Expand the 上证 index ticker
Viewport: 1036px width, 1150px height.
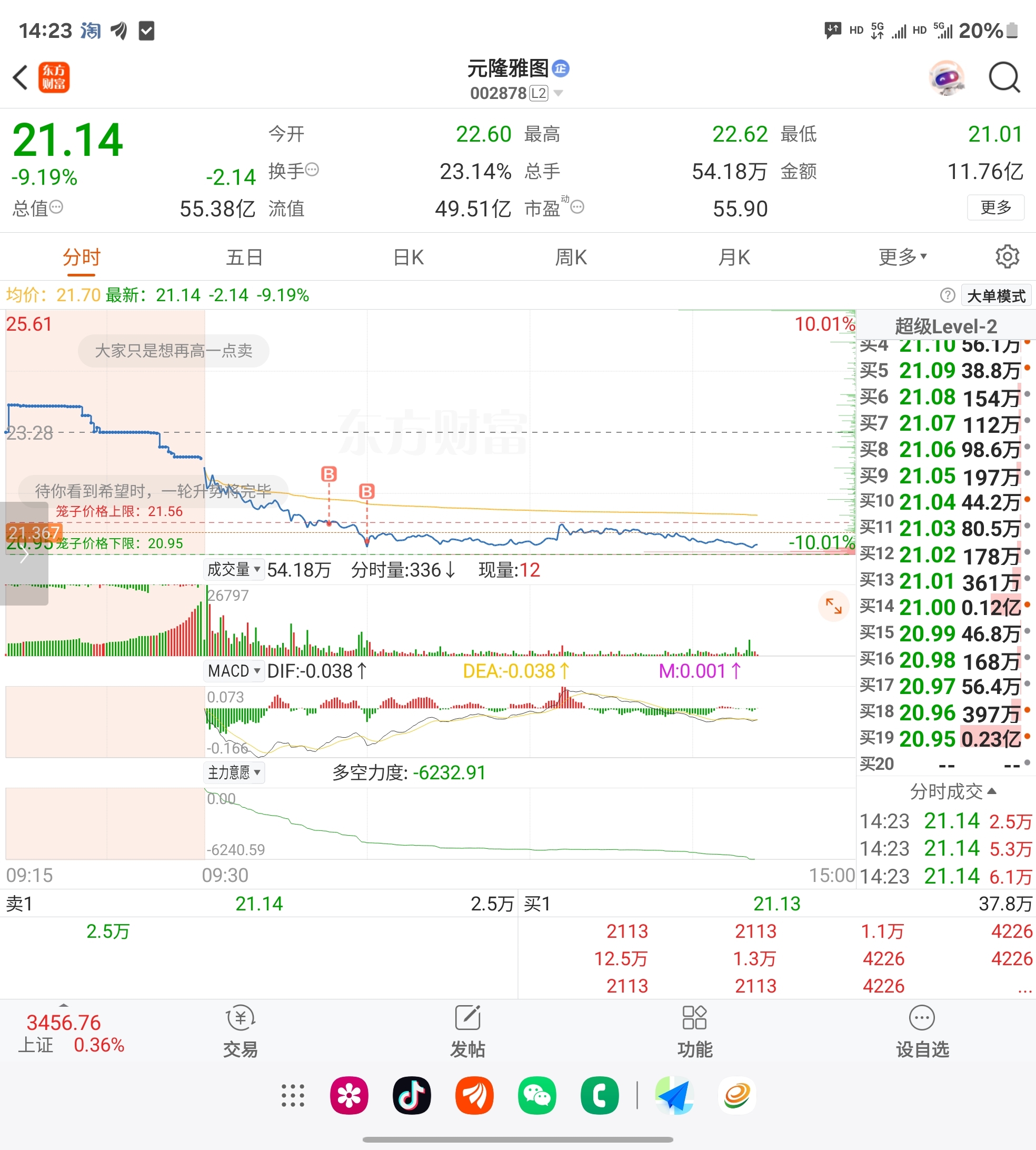(x=64, y=1005)
